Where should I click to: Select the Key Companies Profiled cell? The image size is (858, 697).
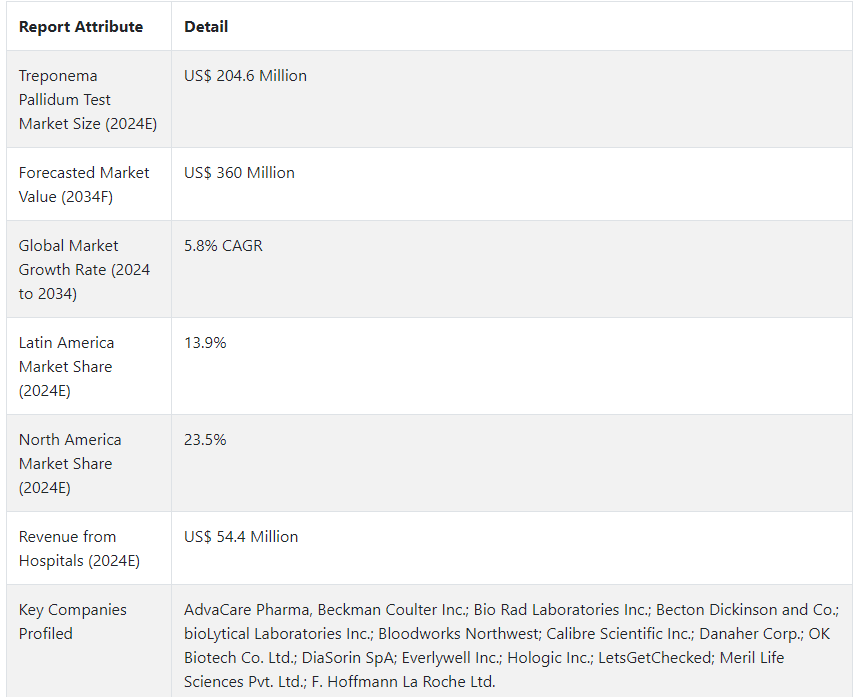click(x=72, y=622)
